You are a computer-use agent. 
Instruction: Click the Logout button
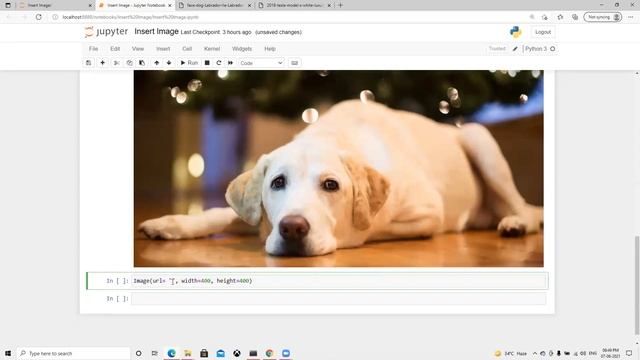[543, 32]
